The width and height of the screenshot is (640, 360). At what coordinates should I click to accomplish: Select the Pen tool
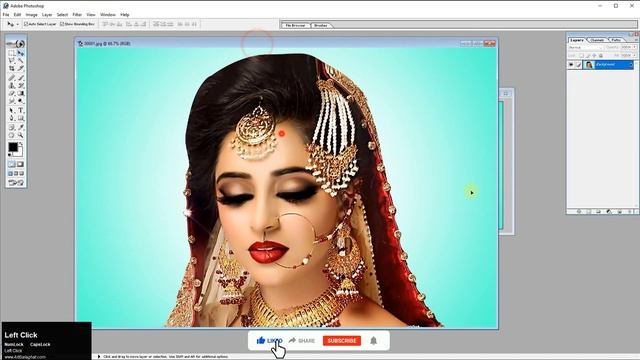12,118
